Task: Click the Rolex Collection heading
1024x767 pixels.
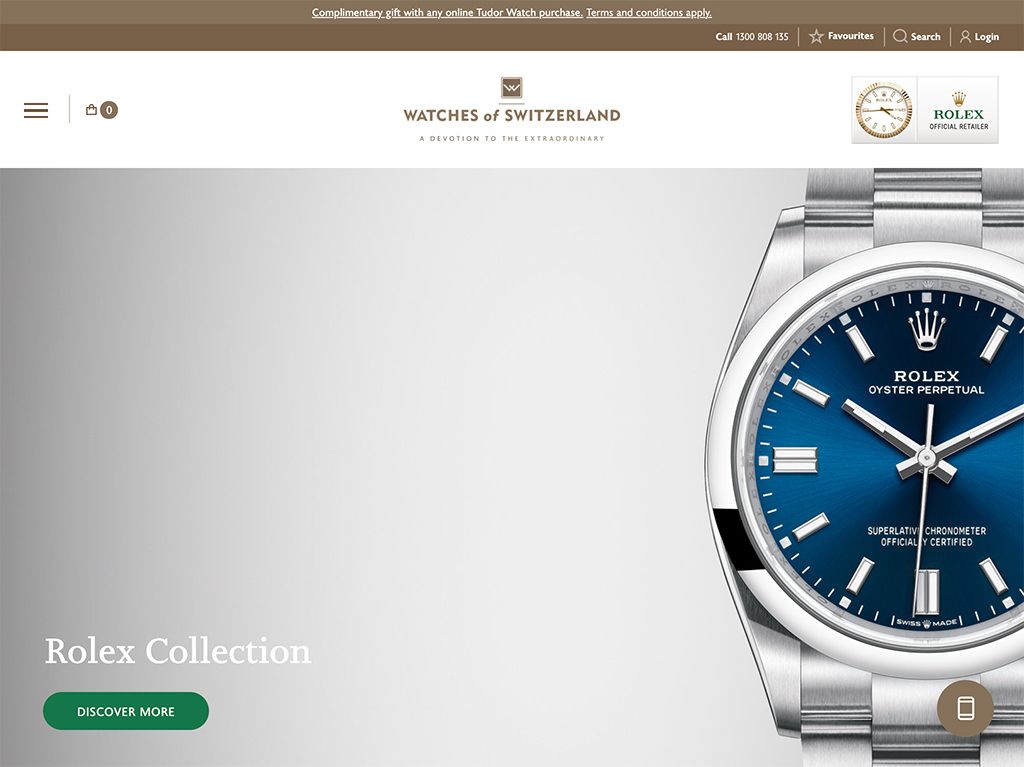Action: click(178, 651)
